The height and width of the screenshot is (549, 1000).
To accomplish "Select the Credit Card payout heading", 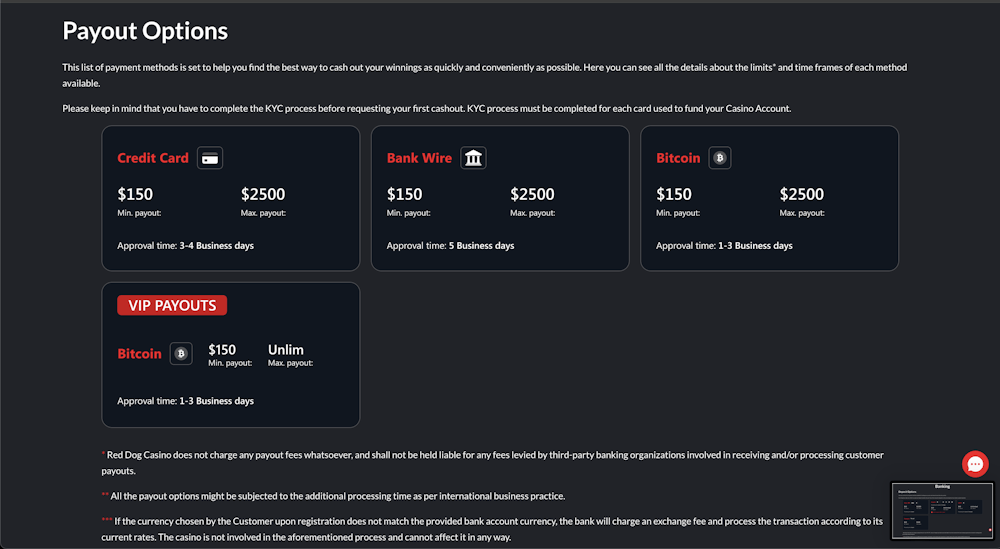I will click(x=153, y=158).
